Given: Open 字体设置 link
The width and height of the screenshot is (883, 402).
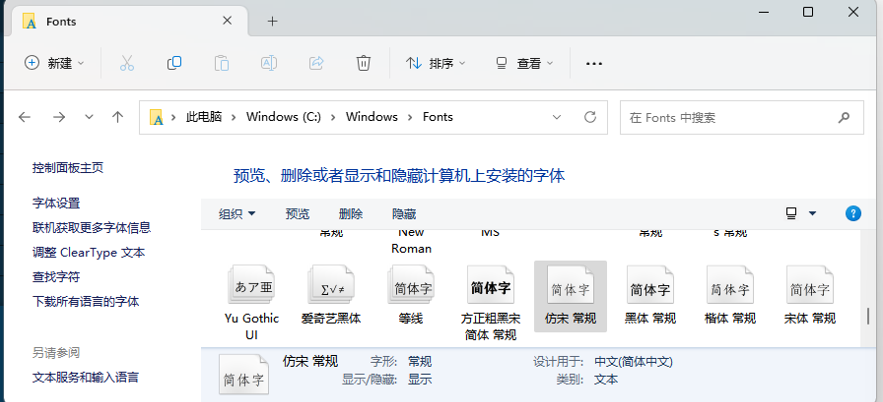Looking at the screenshot, I should coord(56,203).
